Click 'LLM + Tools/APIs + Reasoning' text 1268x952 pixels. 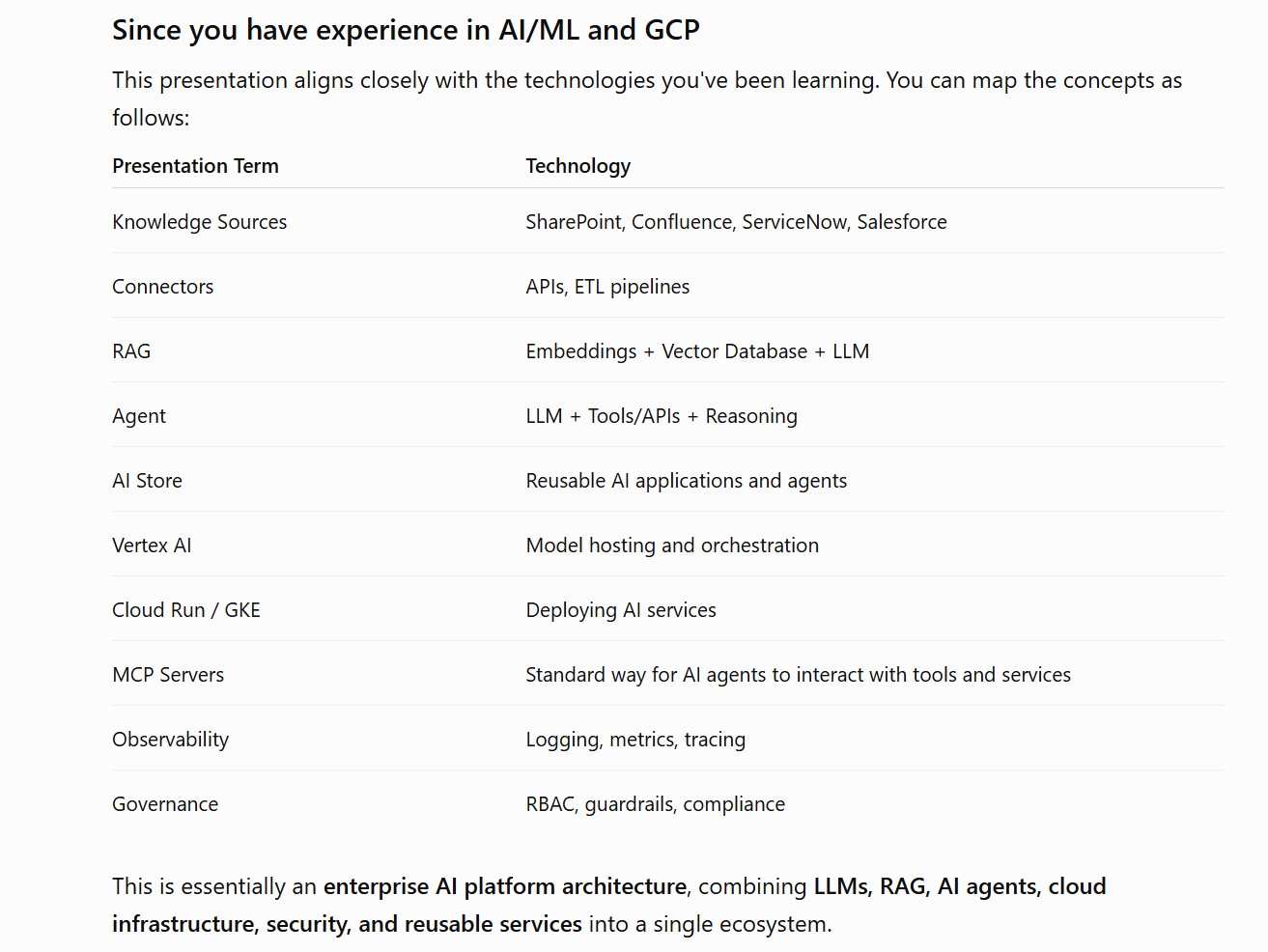(662, 416)
